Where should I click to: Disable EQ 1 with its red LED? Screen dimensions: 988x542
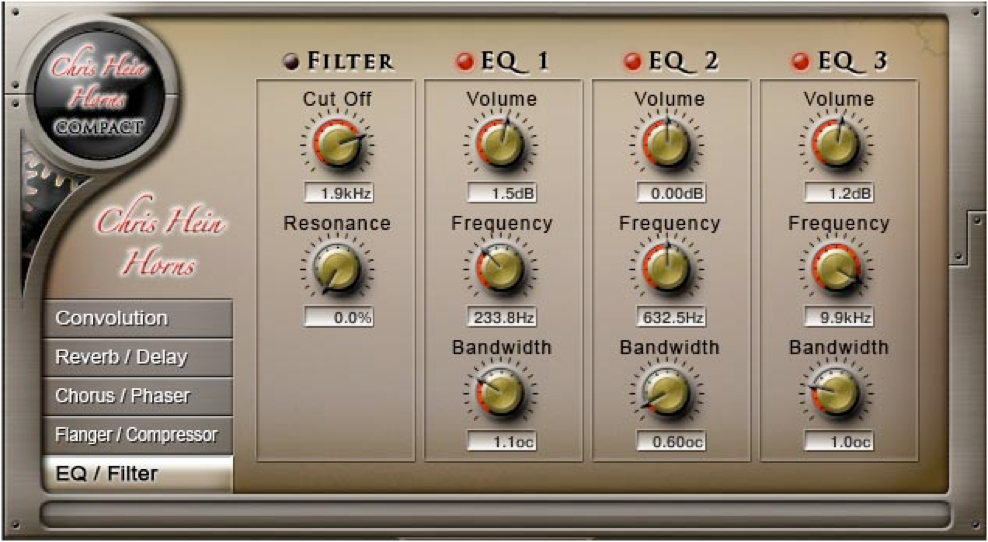pyautogui.click(x=464, y=62)
